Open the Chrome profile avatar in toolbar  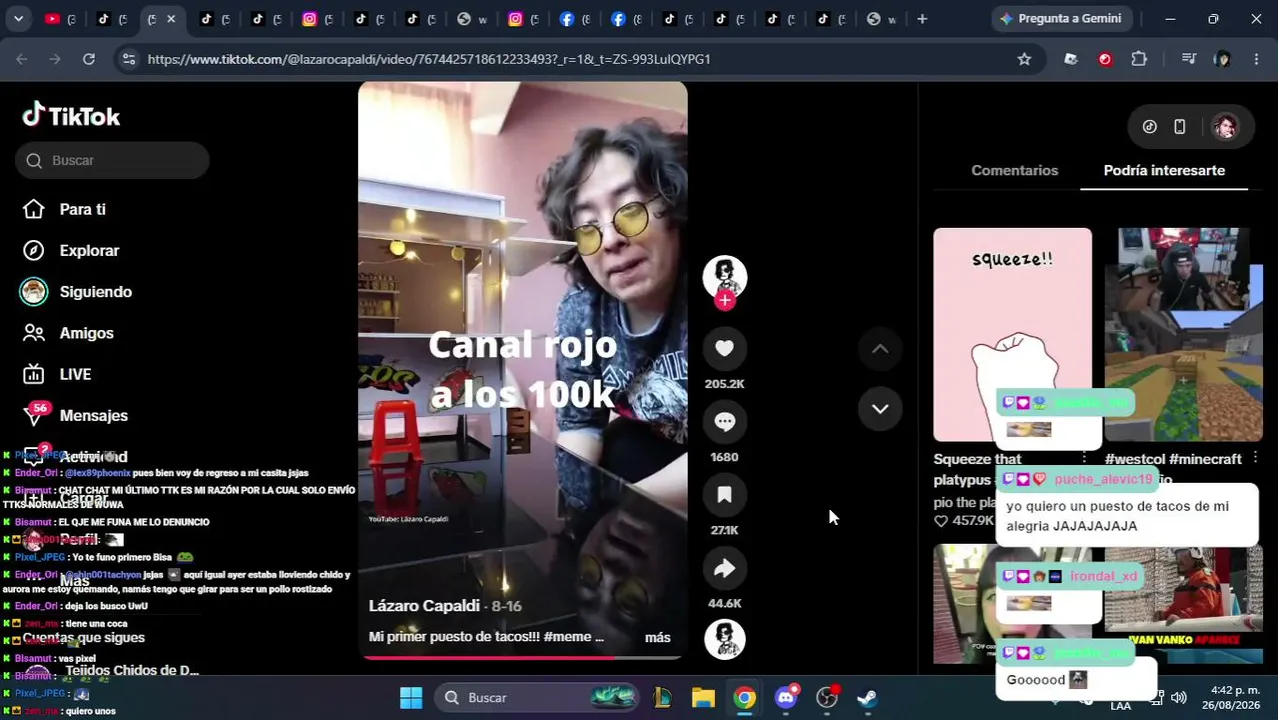coord(1222,59)
